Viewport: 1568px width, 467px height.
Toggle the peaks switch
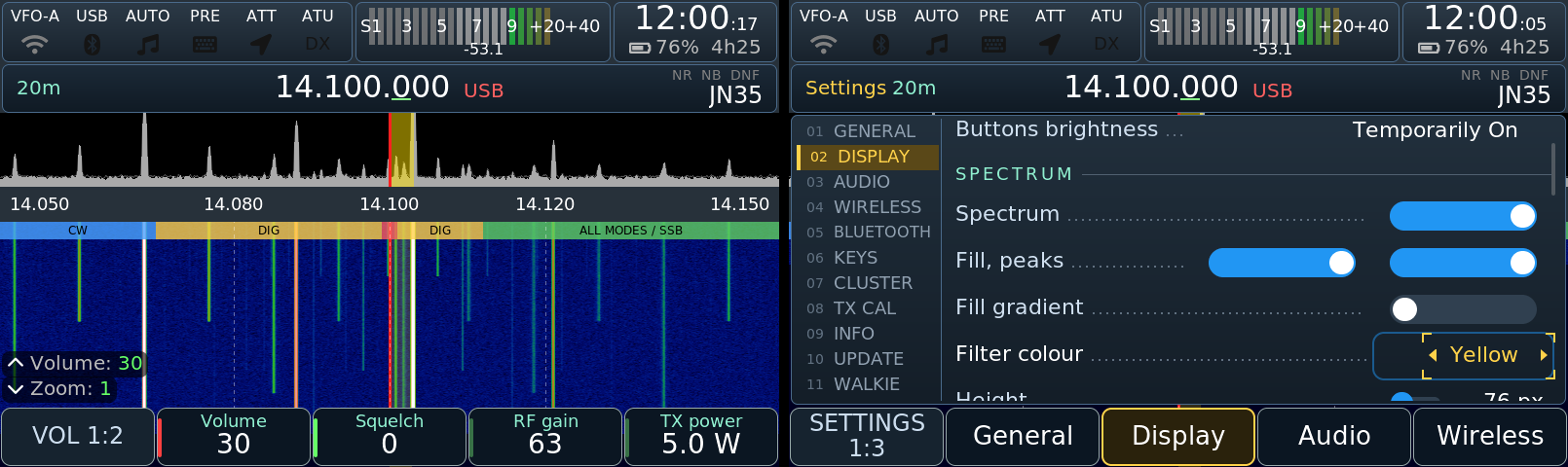[x=1463, y=263]
